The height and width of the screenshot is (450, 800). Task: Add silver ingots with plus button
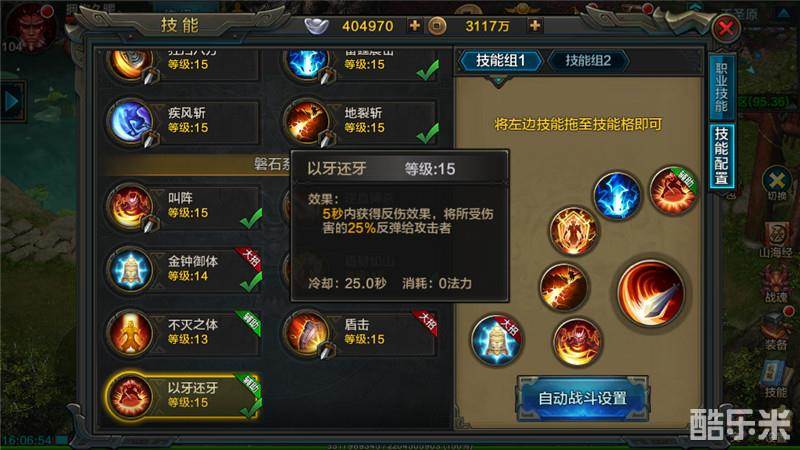415,25
